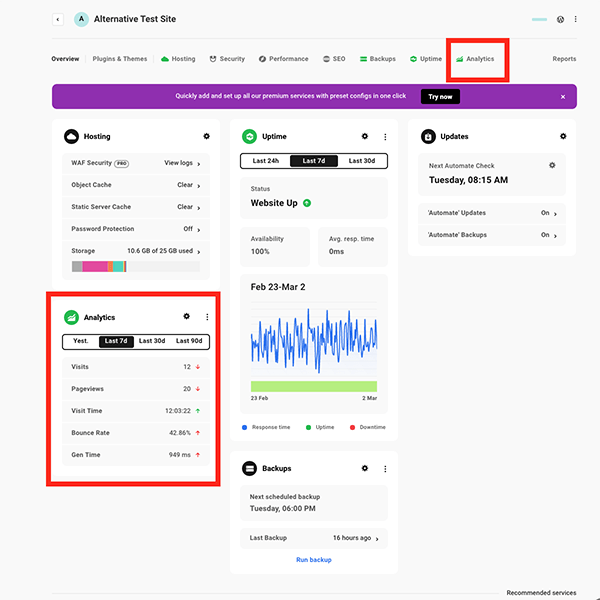The width and height of the screenshot is (600, 600).
Task: Expand Password Protection Off row
Action: [136, 229]
